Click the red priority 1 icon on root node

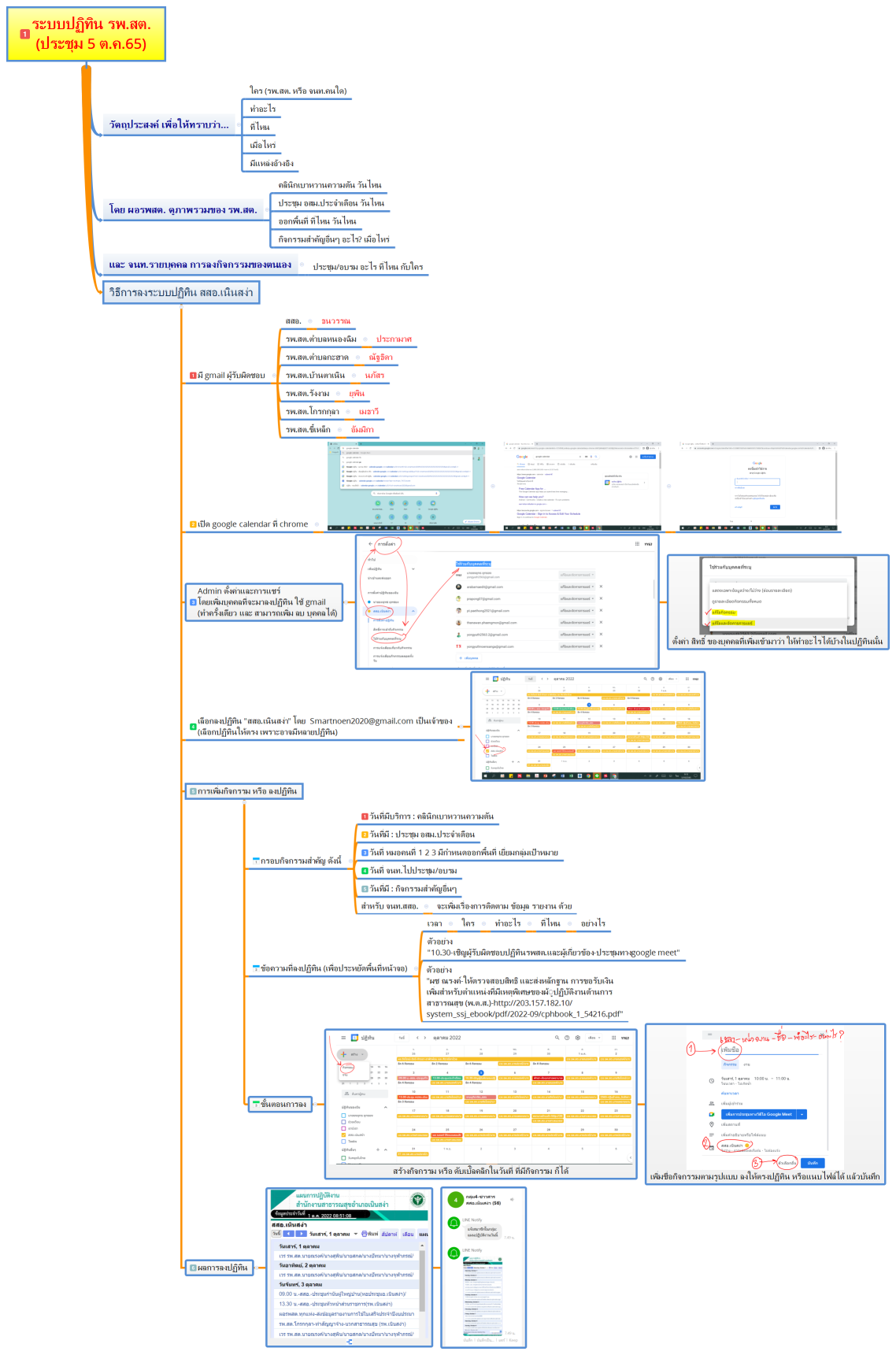click(x=24, y=34)
